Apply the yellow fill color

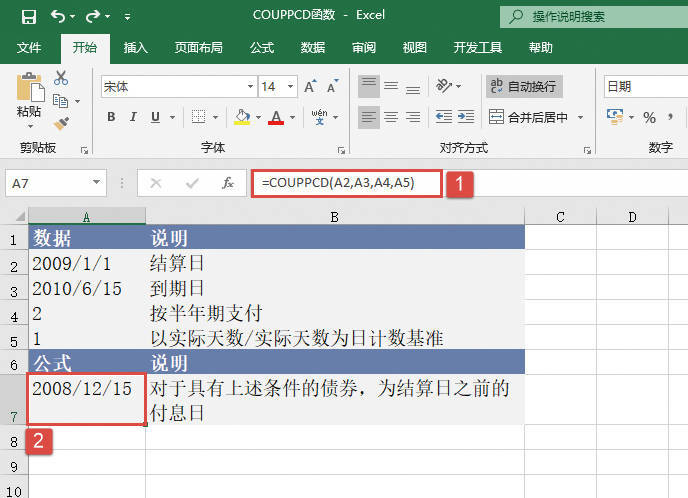241,118
